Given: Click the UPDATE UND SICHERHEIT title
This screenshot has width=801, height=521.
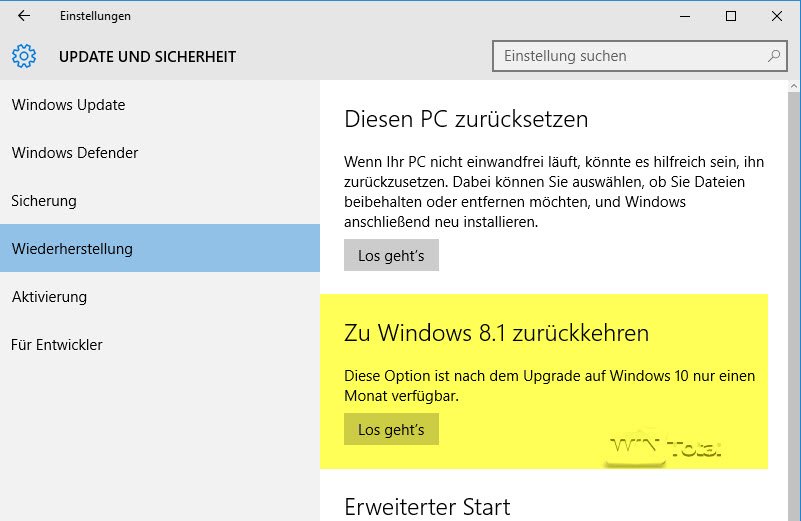Looking at the screenshot, I should [x=147, y=56].
